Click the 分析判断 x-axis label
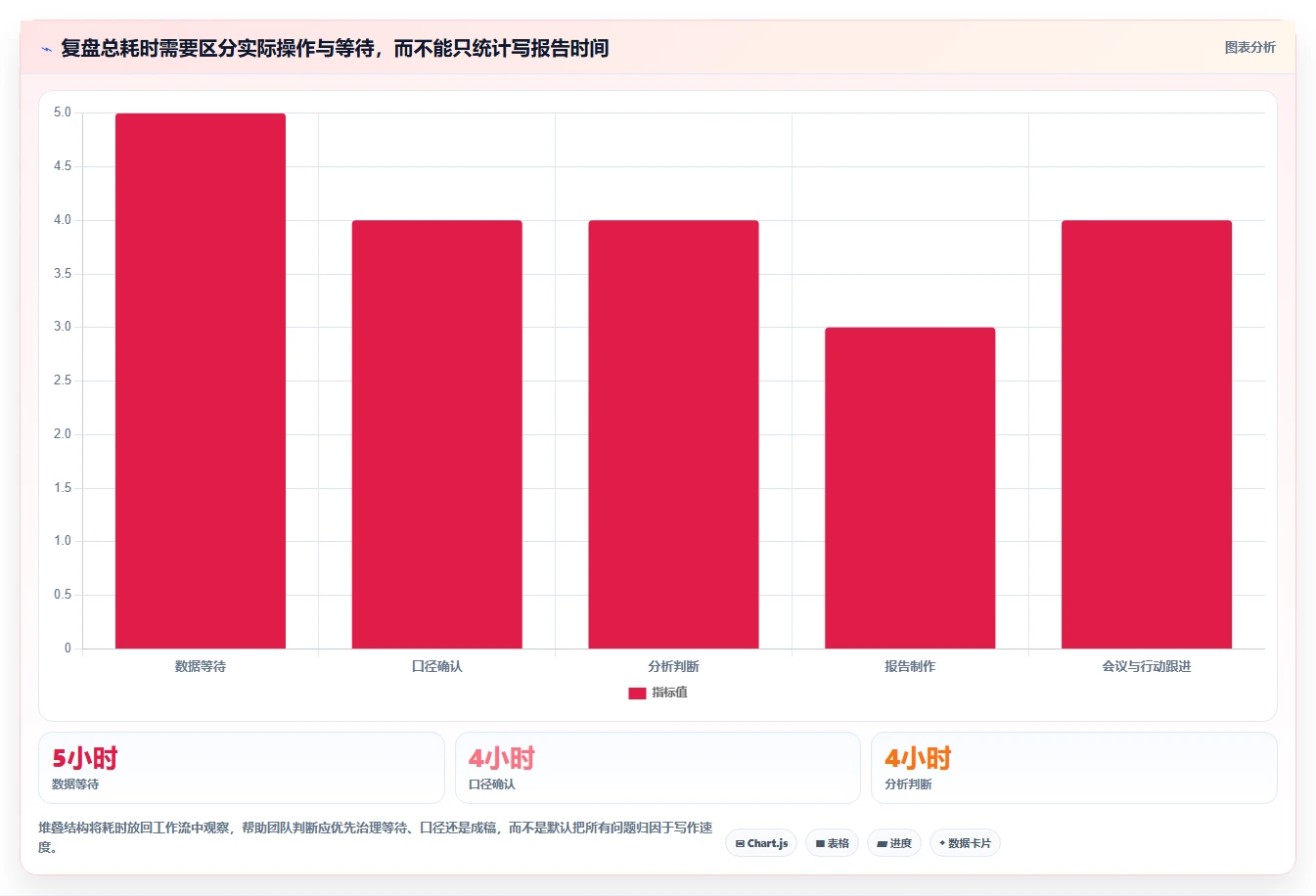 (673, 666)
